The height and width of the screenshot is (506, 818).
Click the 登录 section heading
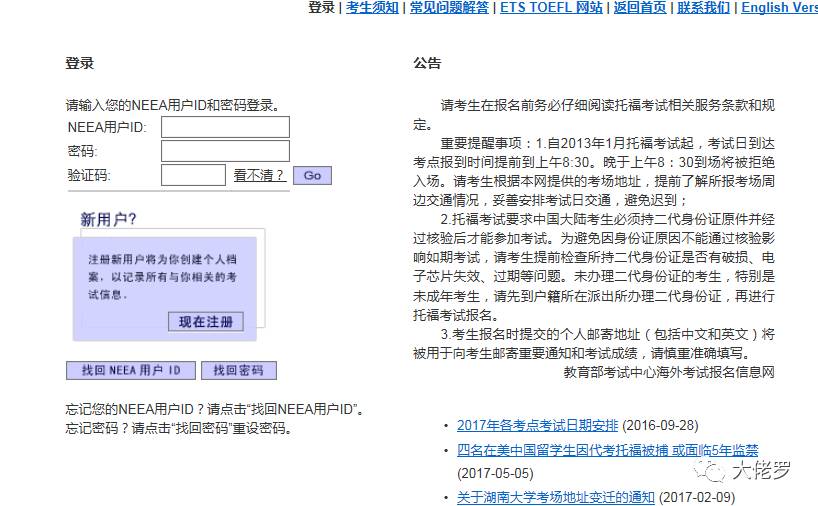pyautogui.click(x=79, y=63)
